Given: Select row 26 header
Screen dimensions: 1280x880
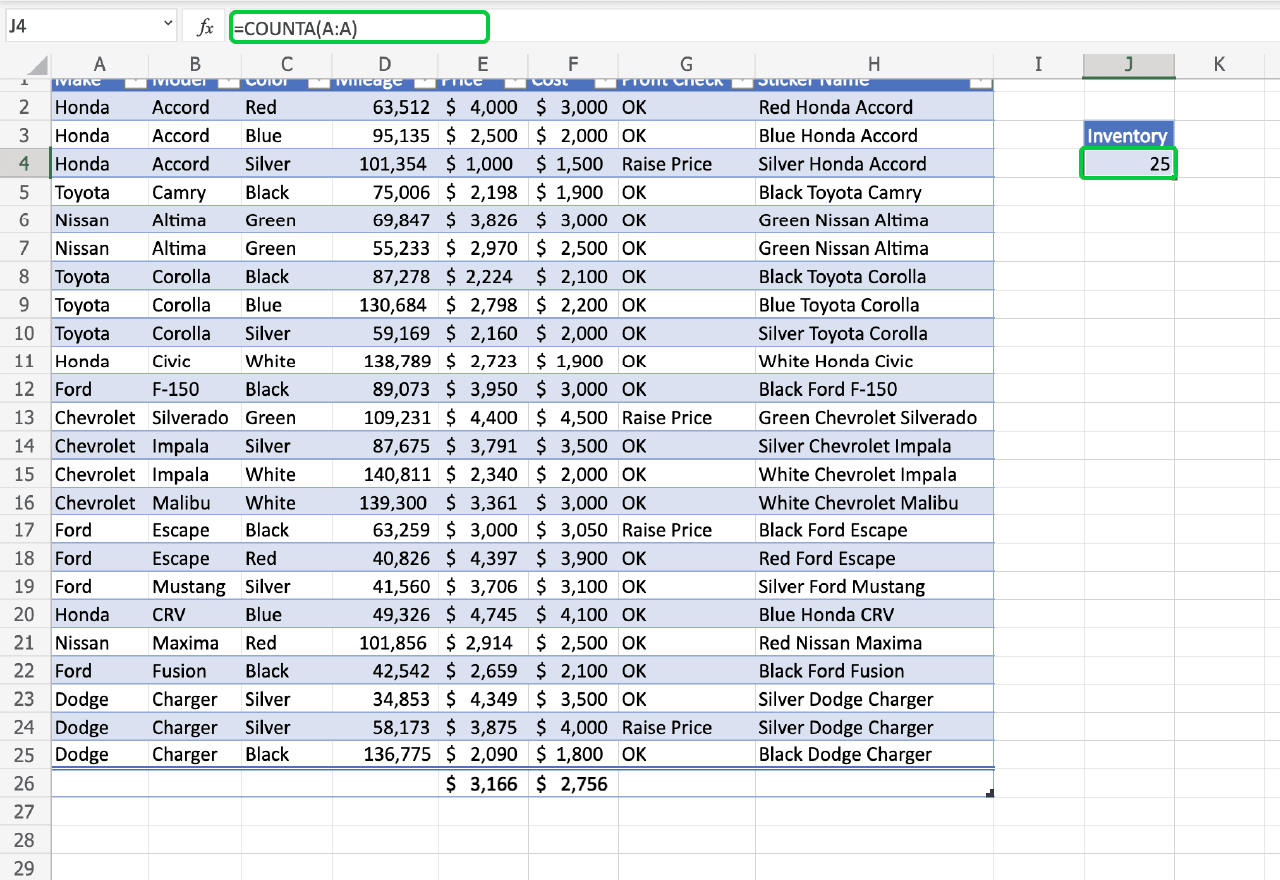Looking at the screenshot, I should [x=25, y=783].
